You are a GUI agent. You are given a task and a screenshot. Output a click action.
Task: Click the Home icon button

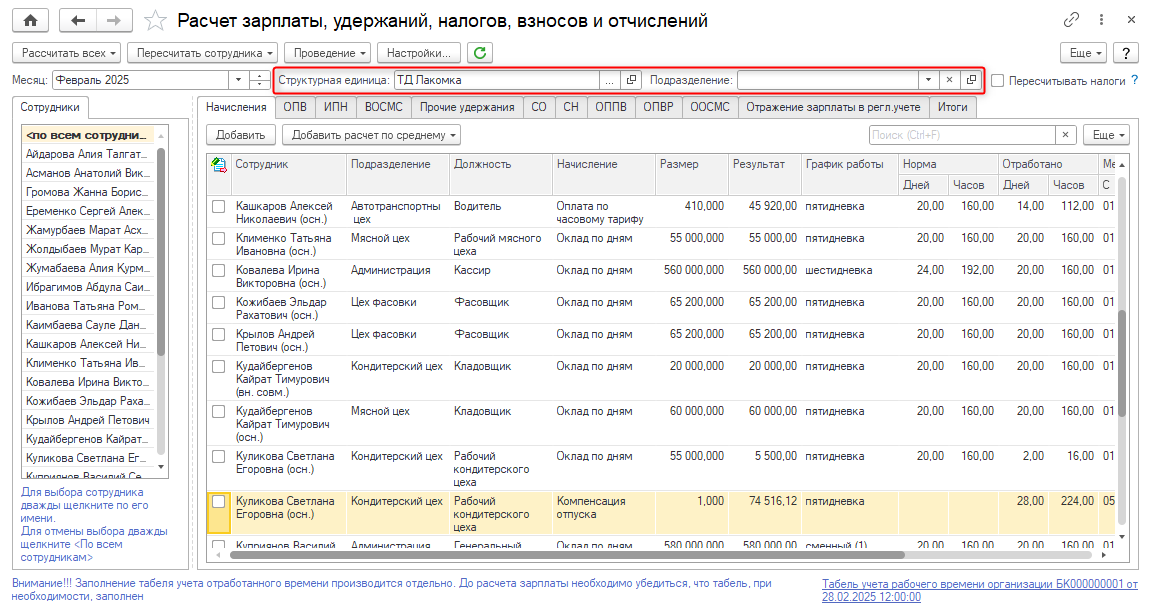click(30, 21)
